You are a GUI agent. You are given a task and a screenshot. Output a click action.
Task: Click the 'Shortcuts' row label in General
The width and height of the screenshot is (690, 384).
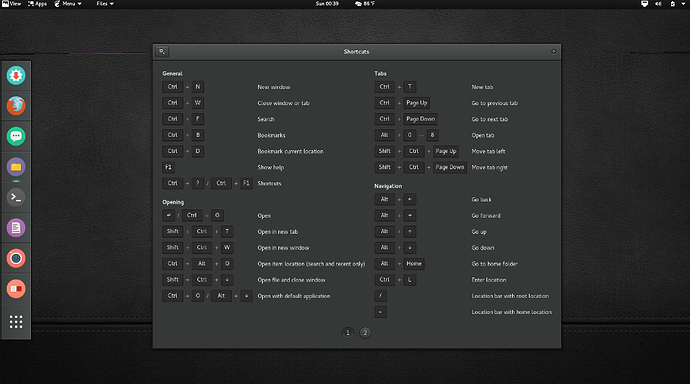(269, 183)
